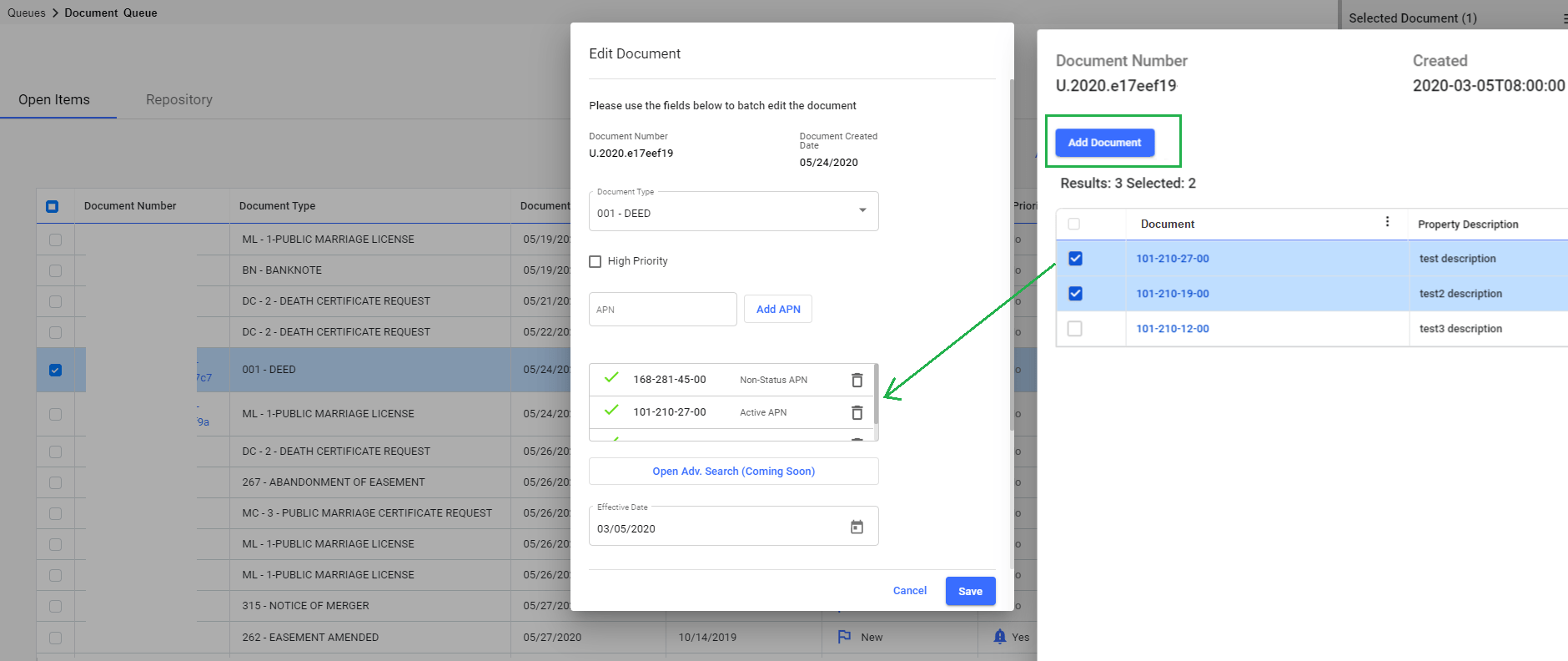
Task: Click the Edit Document dialog scrollbar
Action: (x=1012, y=255)
